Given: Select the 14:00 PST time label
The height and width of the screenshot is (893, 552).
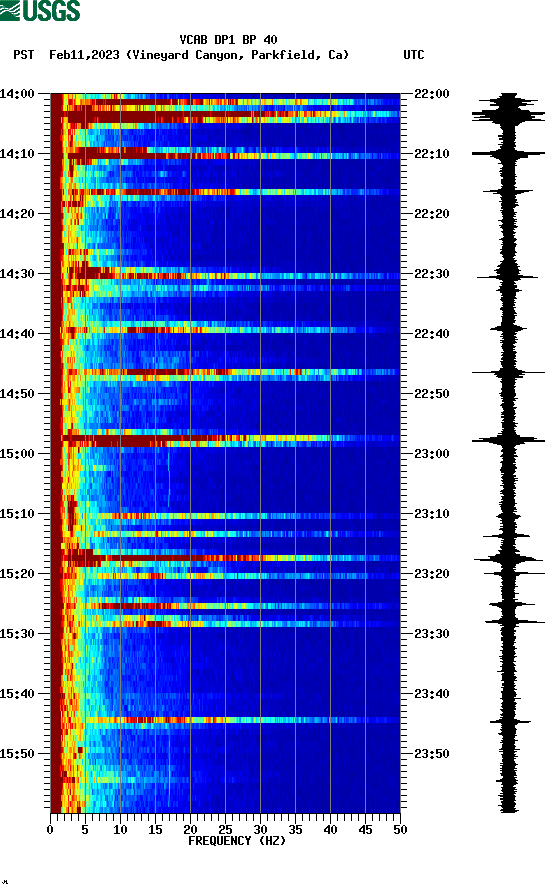Looking at the screenshot, I should (x=17, y=93).
